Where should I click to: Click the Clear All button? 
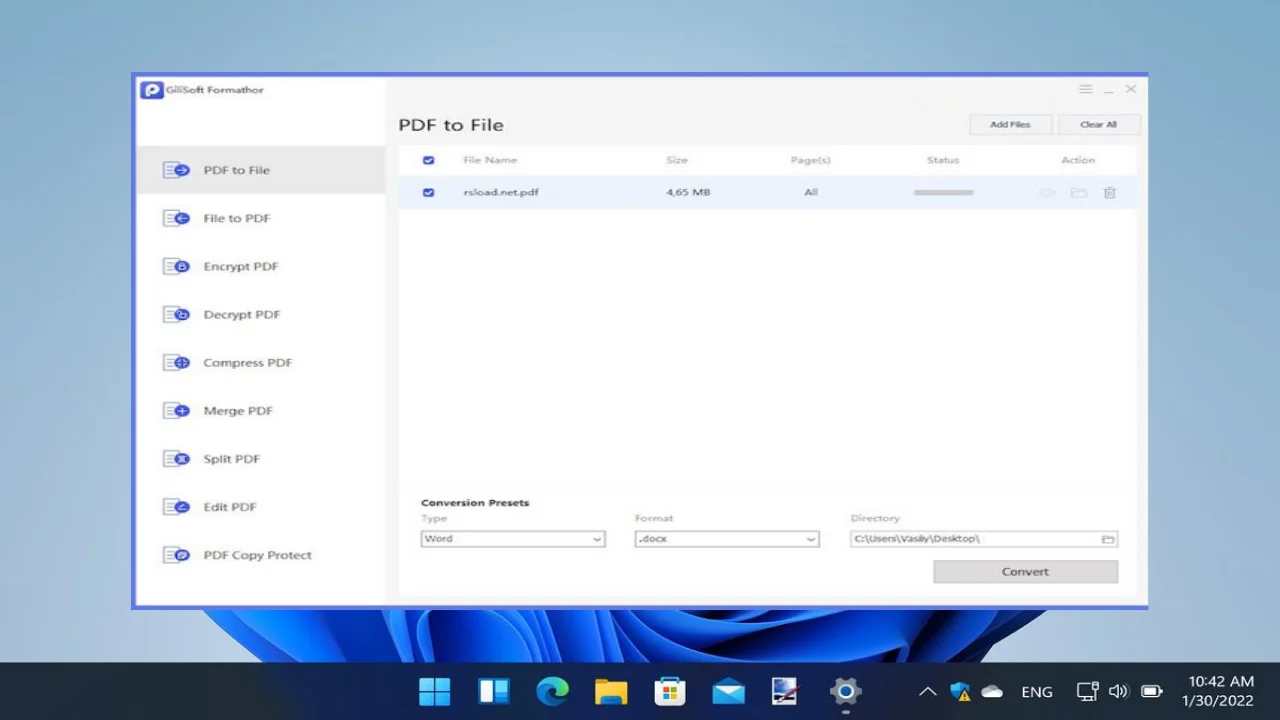[1098, 125]
